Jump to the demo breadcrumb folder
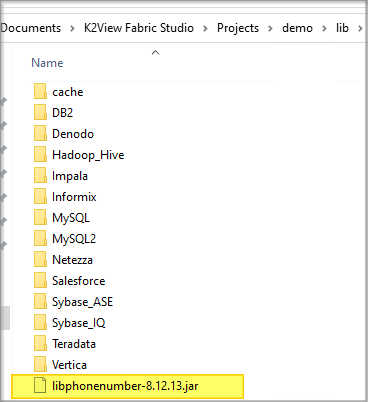This screenshot has width=368, height=402. click(297, 28)
